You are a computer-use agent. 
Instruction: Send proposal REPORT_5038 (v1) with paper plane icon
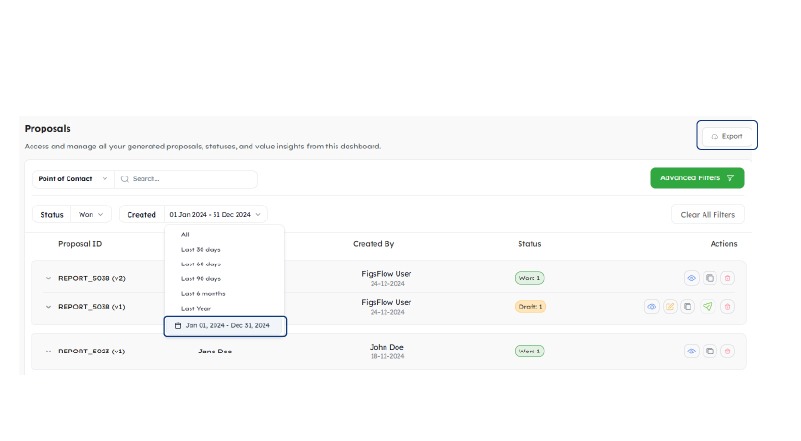(x=708, y=307)
